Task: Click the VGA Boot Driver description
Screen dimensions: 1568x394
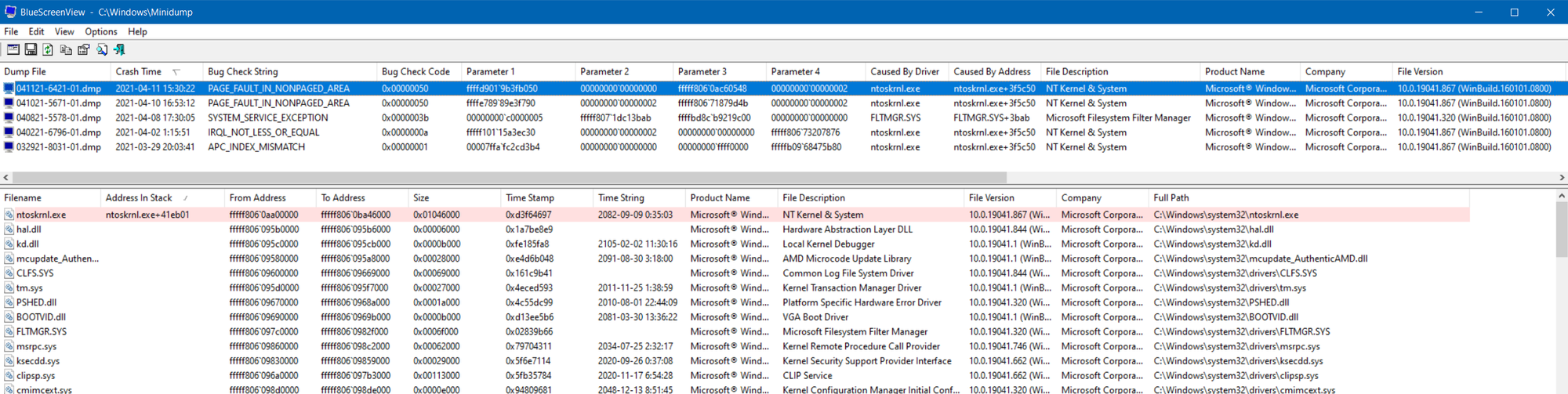Action: [x=815, y=317]
